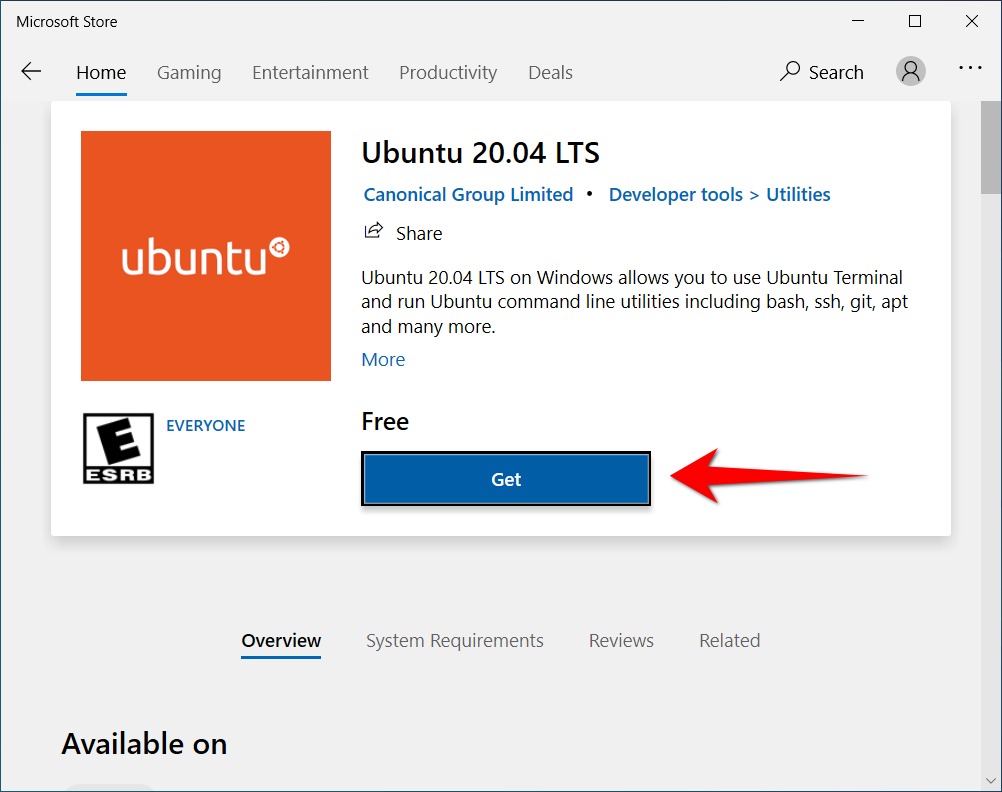The height and width of the screenshot is (792, 1002).
Task: Click the EVERYONE rating link
Action: tap(206, 426)
